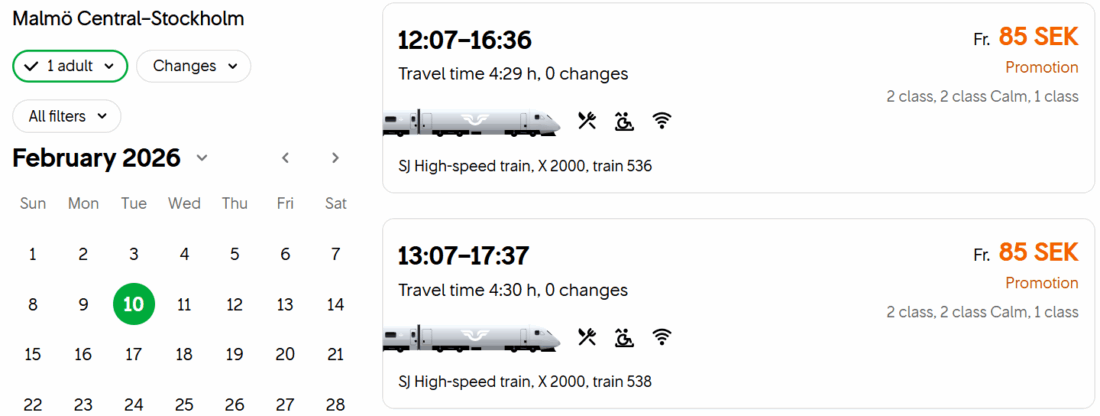
Task: Open February 2026 month selector
Action: point(110,158)
